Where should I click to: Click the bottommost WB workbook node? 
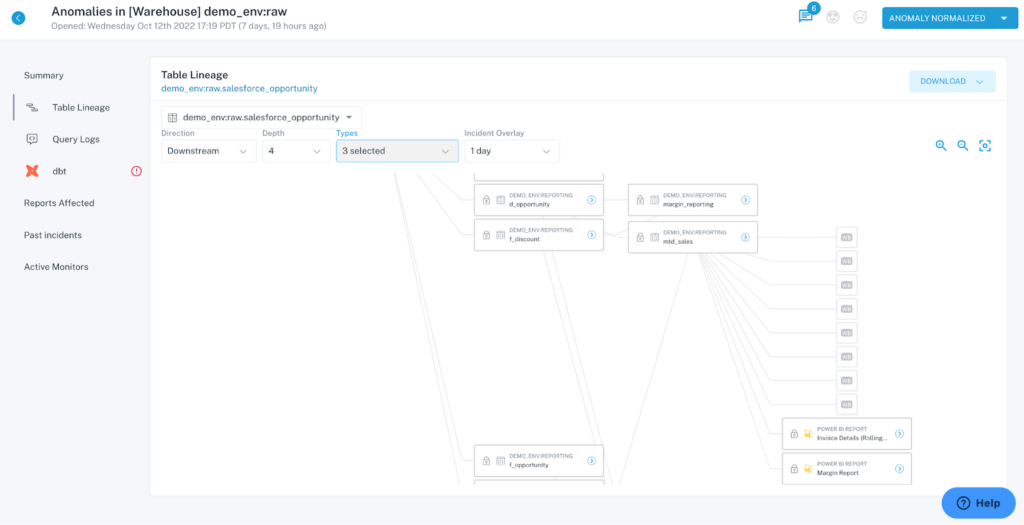[x=846, y=404]
